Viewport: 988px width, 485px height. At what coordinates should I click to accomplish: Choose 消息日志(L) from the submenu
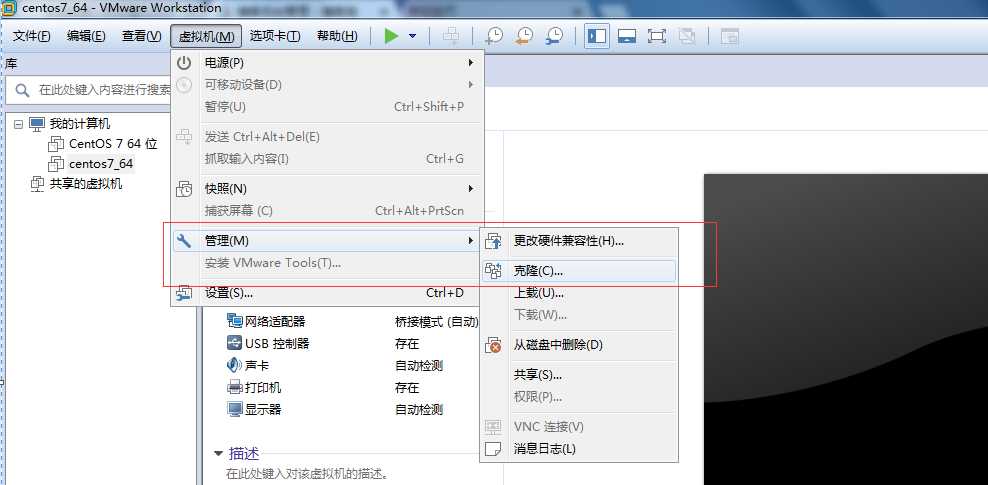point(578,449)
